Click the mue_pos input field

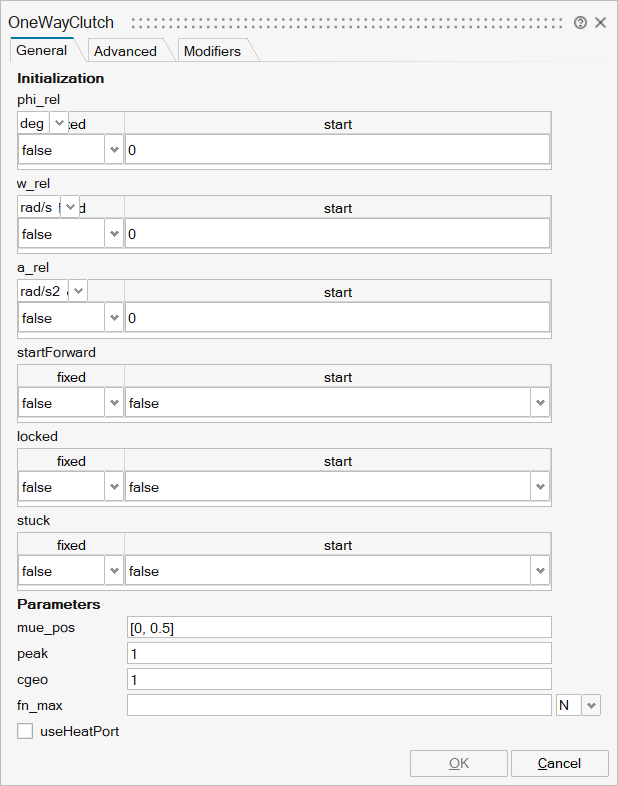[339, 627]
